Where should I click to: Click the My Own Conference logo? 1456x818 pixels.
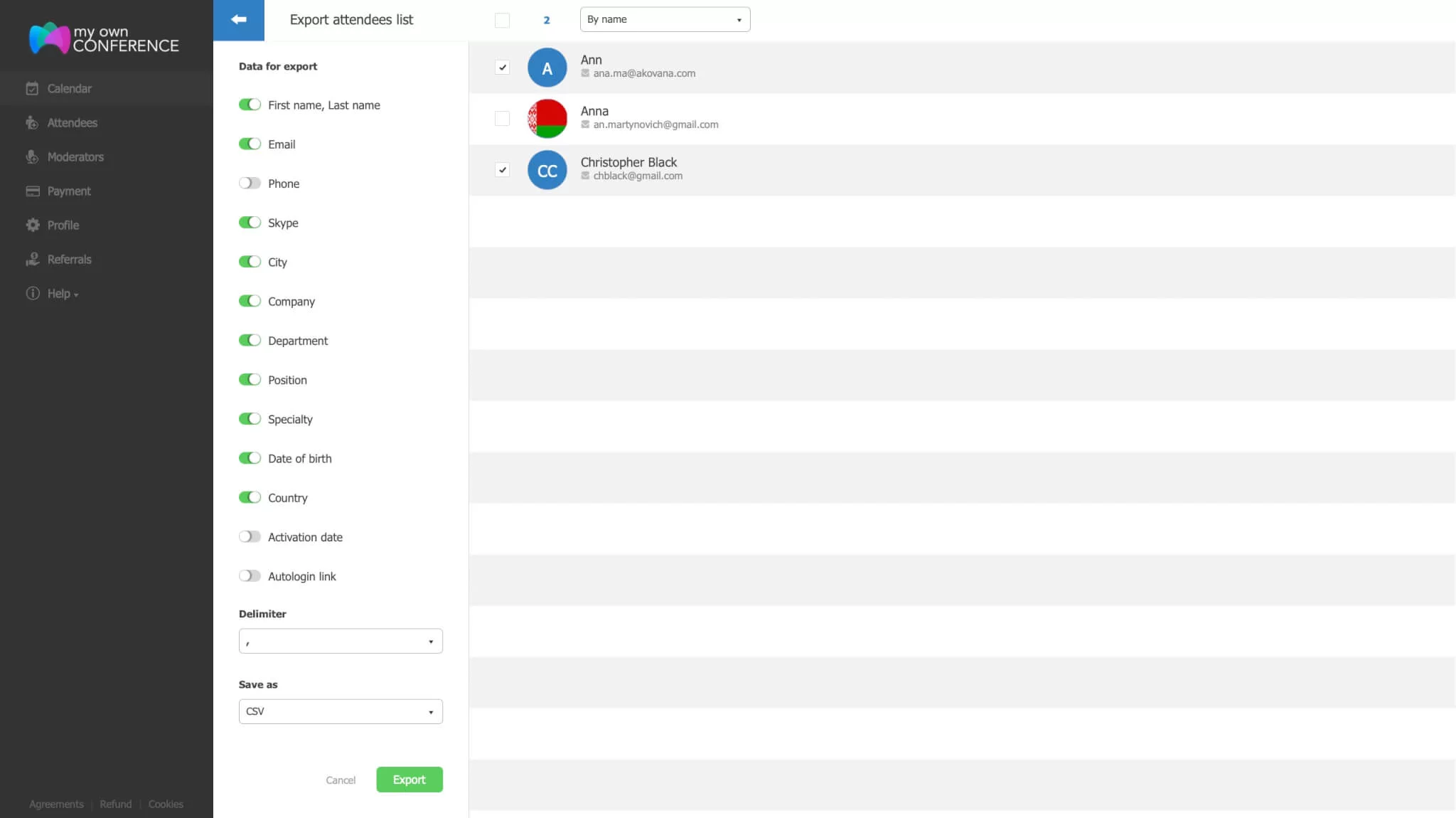point(104,38)
